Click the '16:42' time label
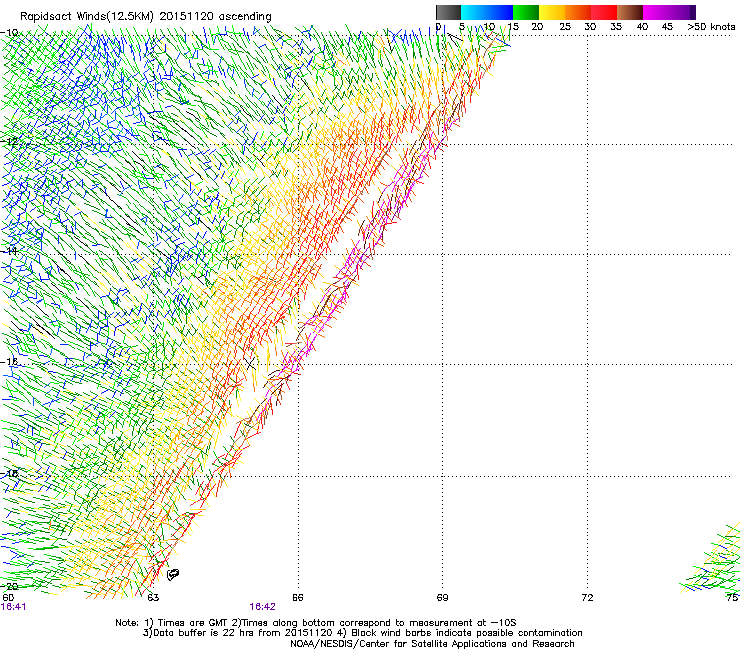This screenshot has height=650, width=740. click(x=262, y=607)
